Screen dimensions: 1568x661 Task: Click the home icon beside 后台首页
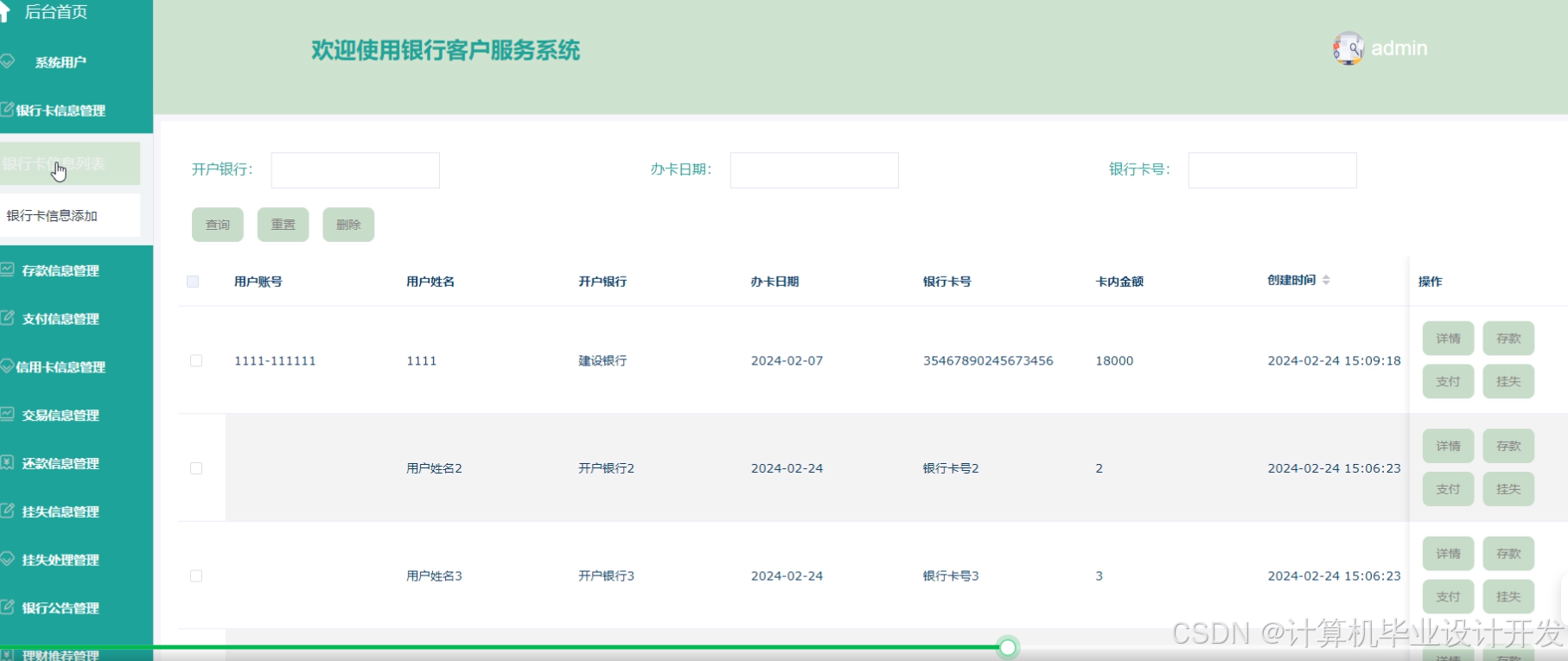click(3, 11)
